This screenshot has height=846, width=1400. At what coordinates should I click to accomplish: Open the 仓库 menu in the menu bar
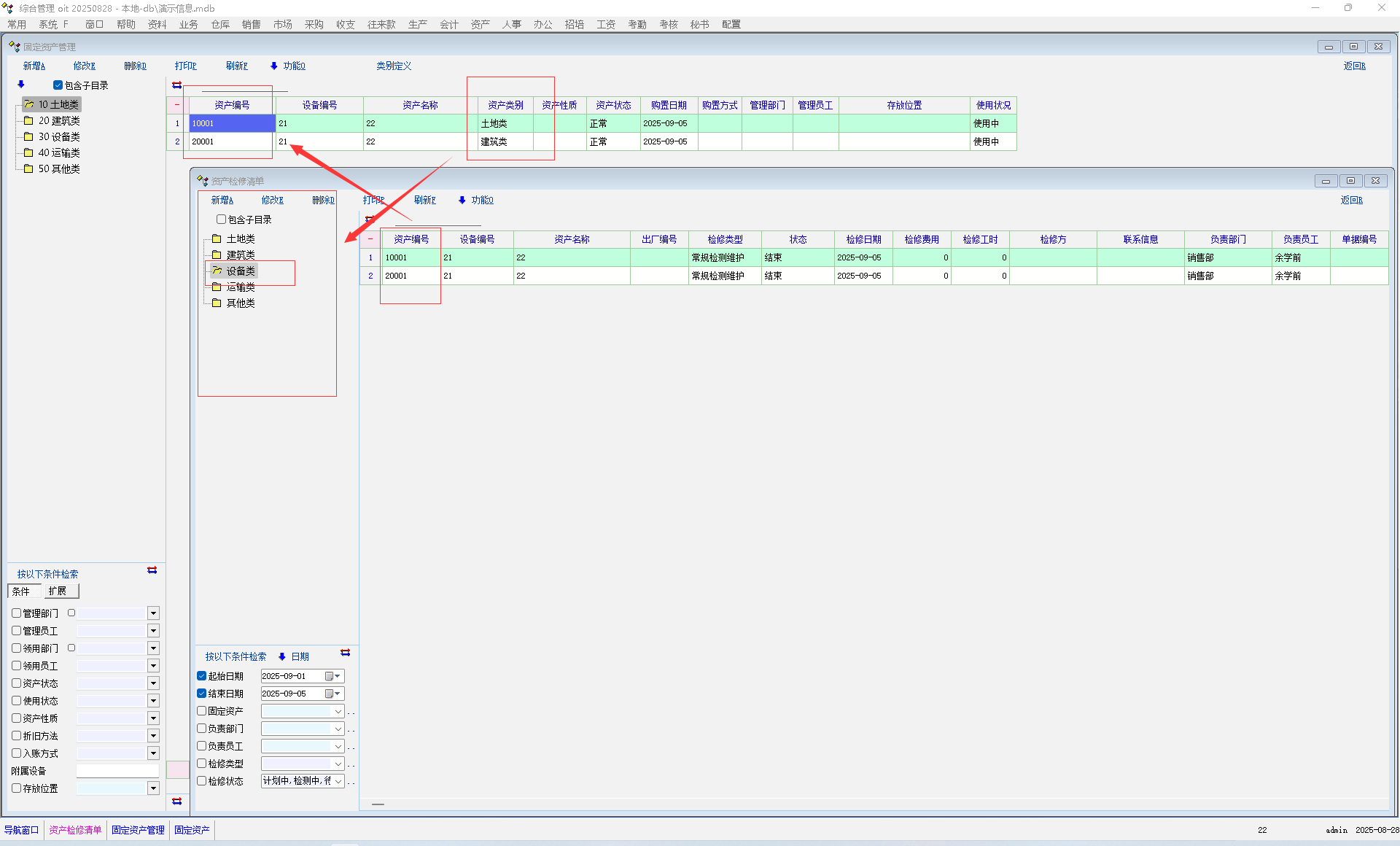[220, 24]
